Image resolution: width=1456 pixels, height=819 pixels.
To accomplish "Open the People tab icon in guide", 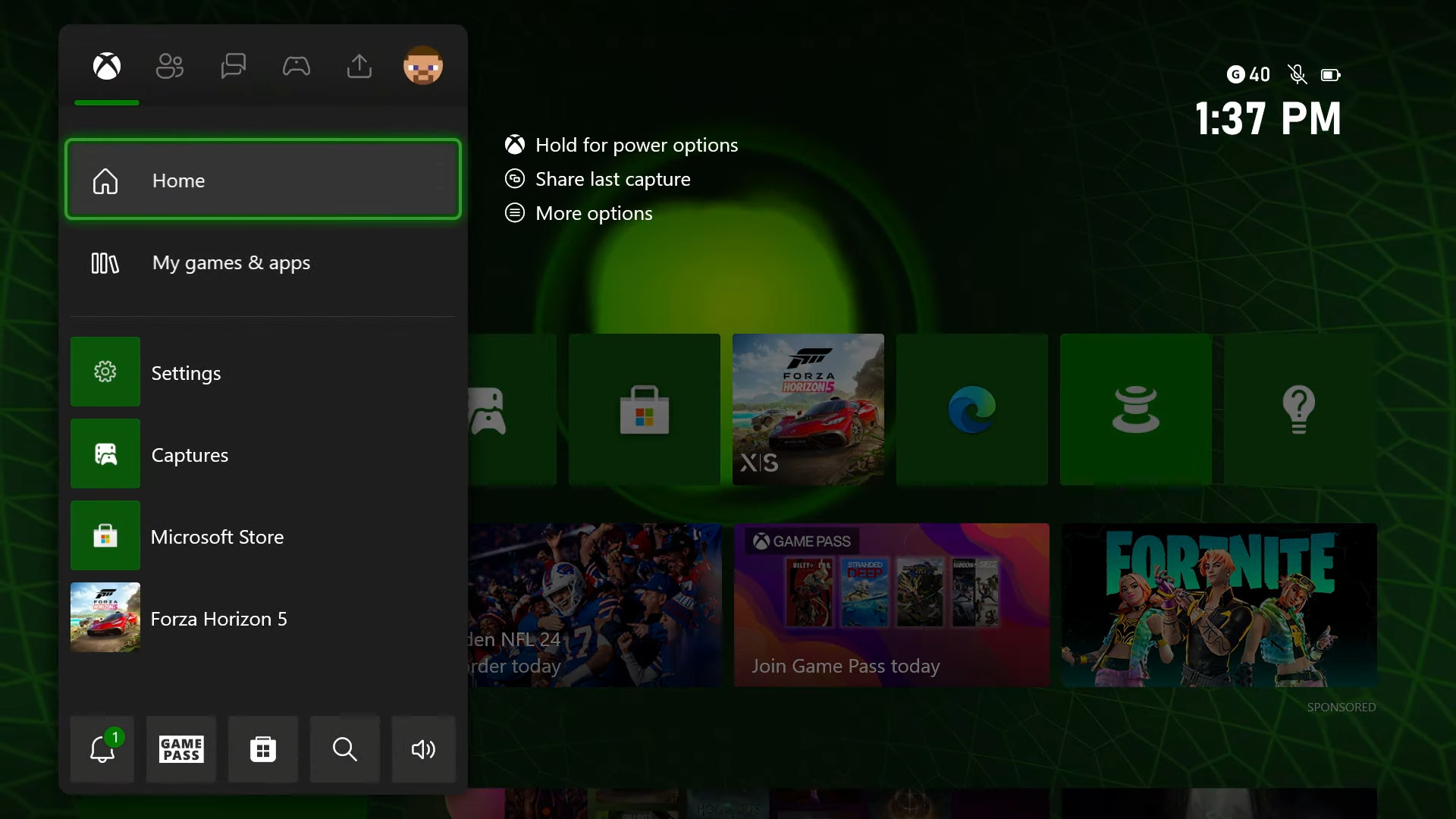I will (x=170, y=67).
